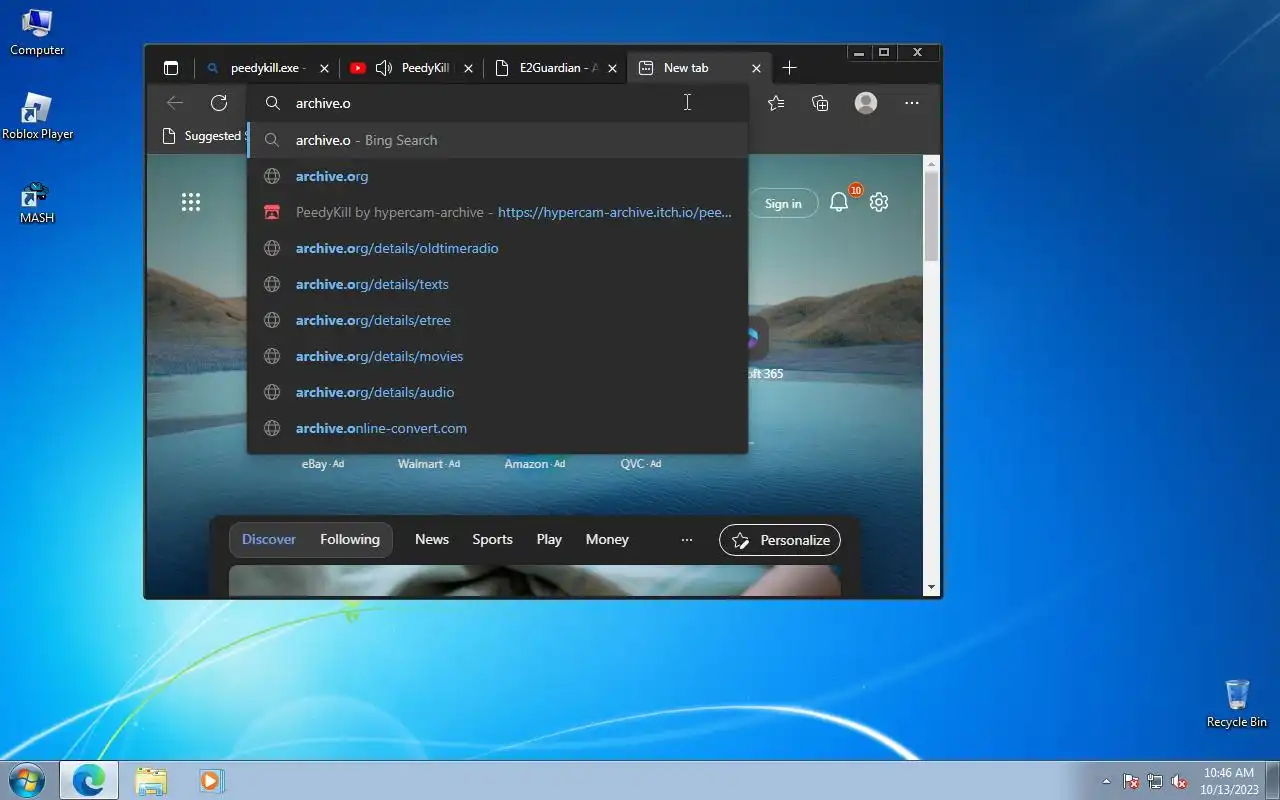Open the Play feed category
Screen dimensions: 1280x800
point(549,539)
